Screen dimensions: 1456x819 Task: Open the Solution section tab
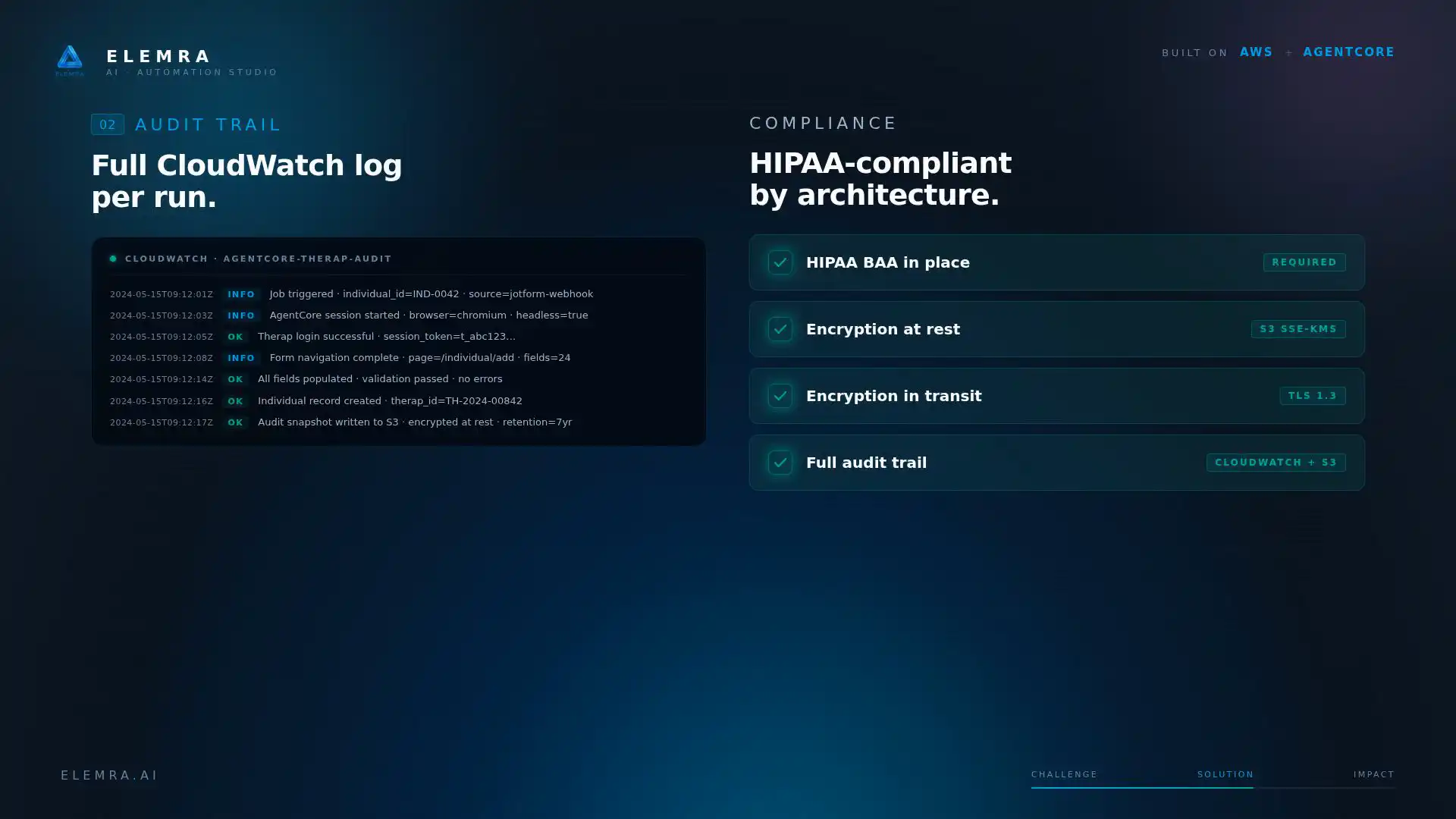(x=1225, y=774)
